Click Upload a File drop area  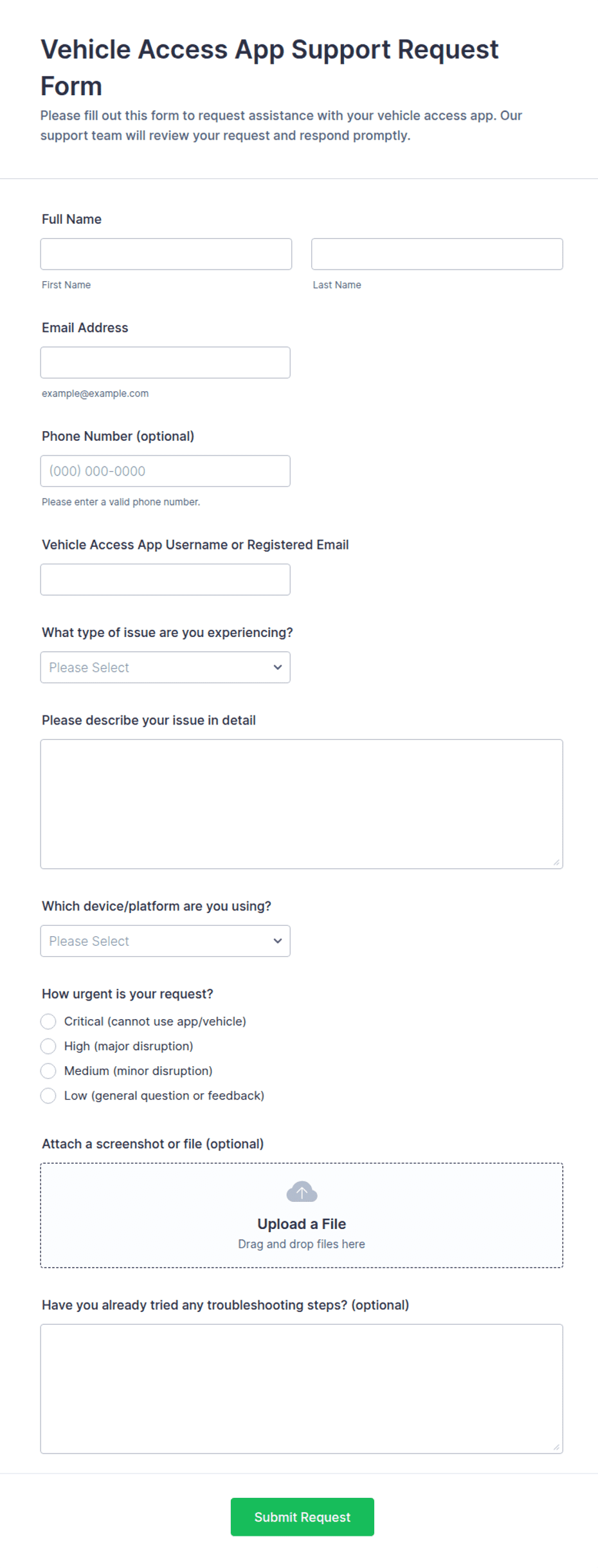pyautogui.click(x=302, y=1215)
